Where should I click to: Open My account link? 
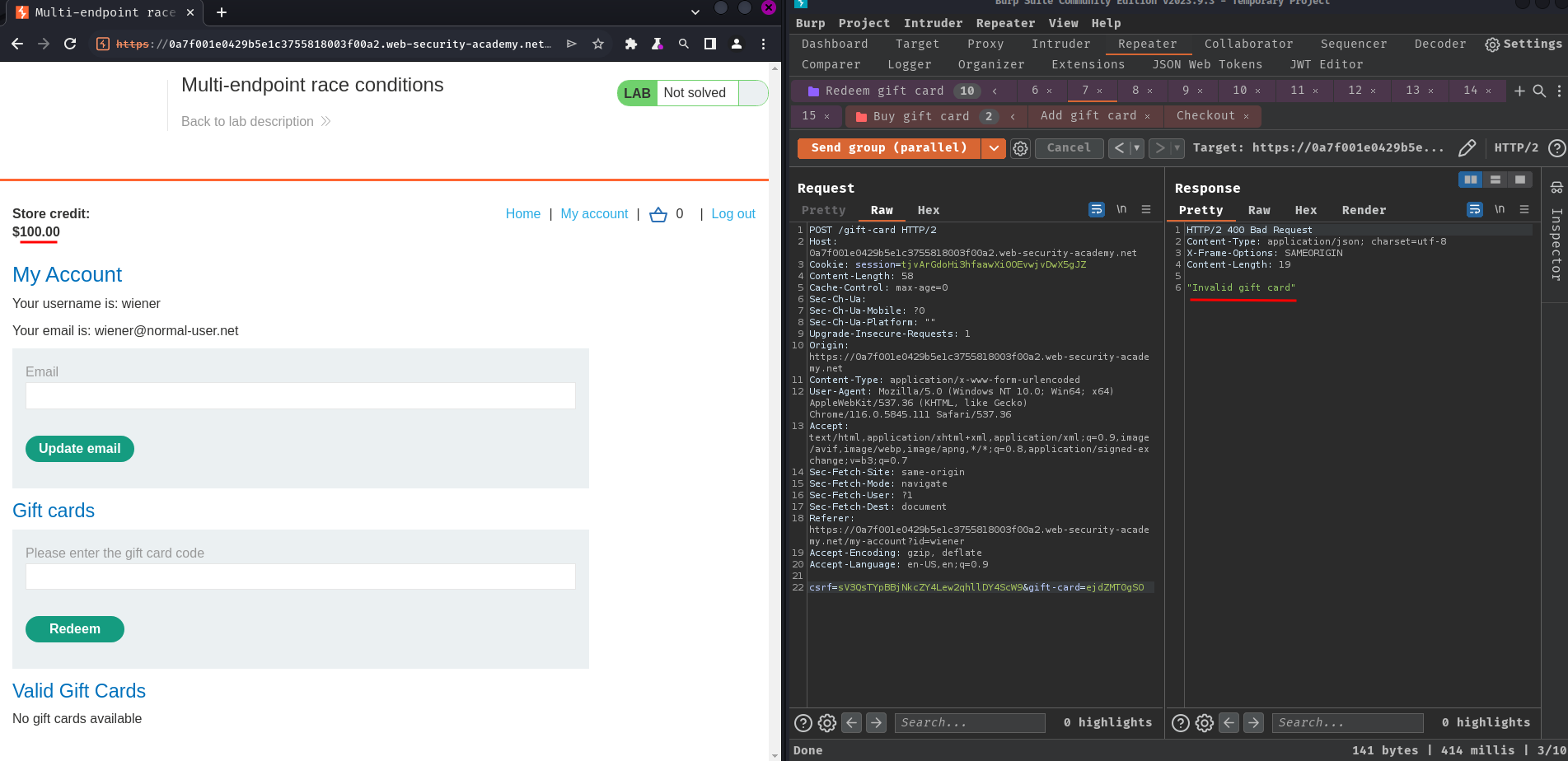(594, 214)
